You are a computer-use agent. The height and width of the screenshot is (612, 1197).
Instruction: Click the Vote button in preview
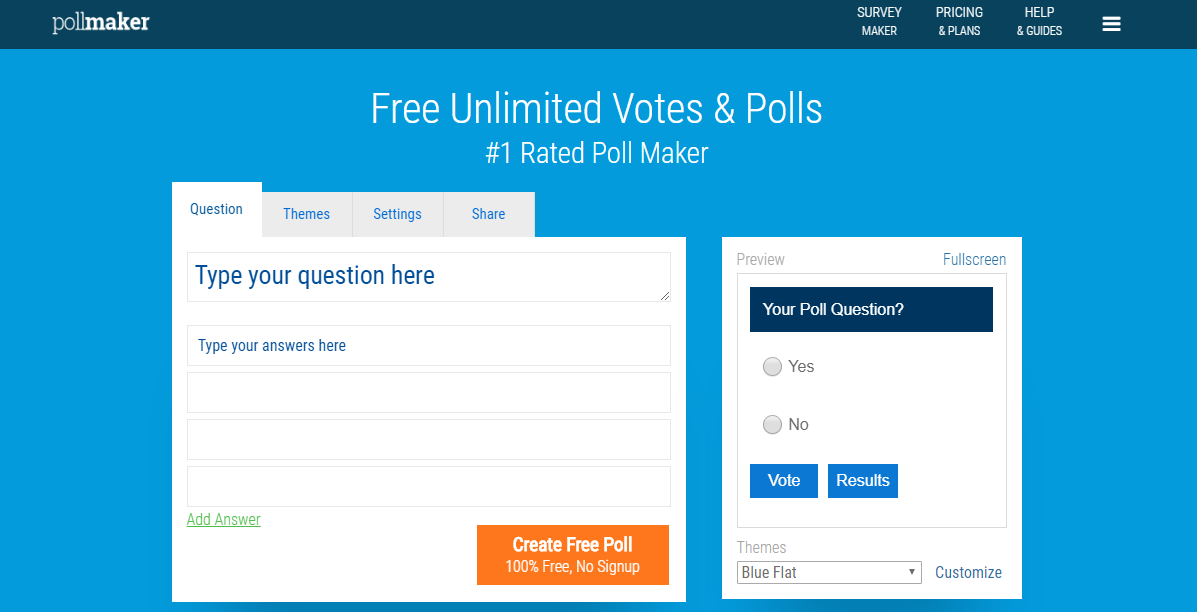coord(784,481)
